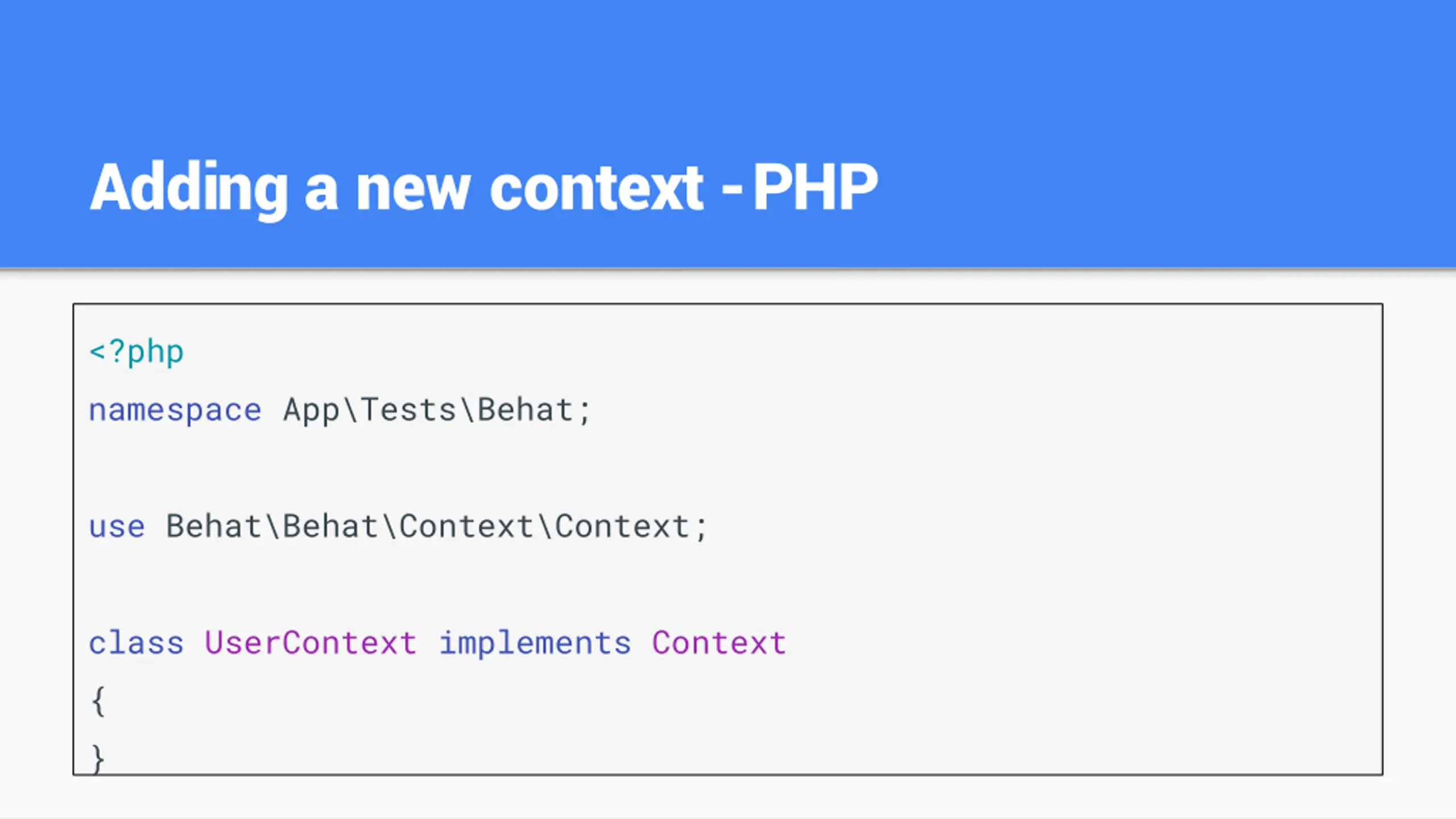Click the <?php opening tag
Screen dimensions: 1456x819
coord(136,353)
